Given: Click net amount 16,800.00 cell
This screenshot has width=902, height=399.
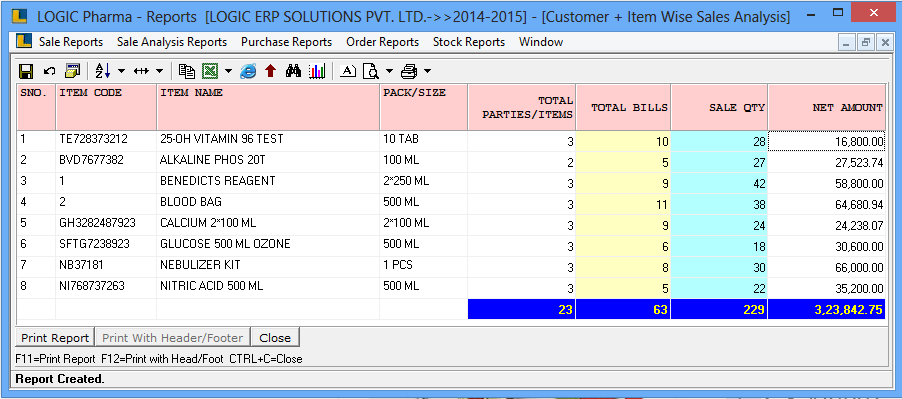Looking at the screenshot, I should (x=826, y=141).
